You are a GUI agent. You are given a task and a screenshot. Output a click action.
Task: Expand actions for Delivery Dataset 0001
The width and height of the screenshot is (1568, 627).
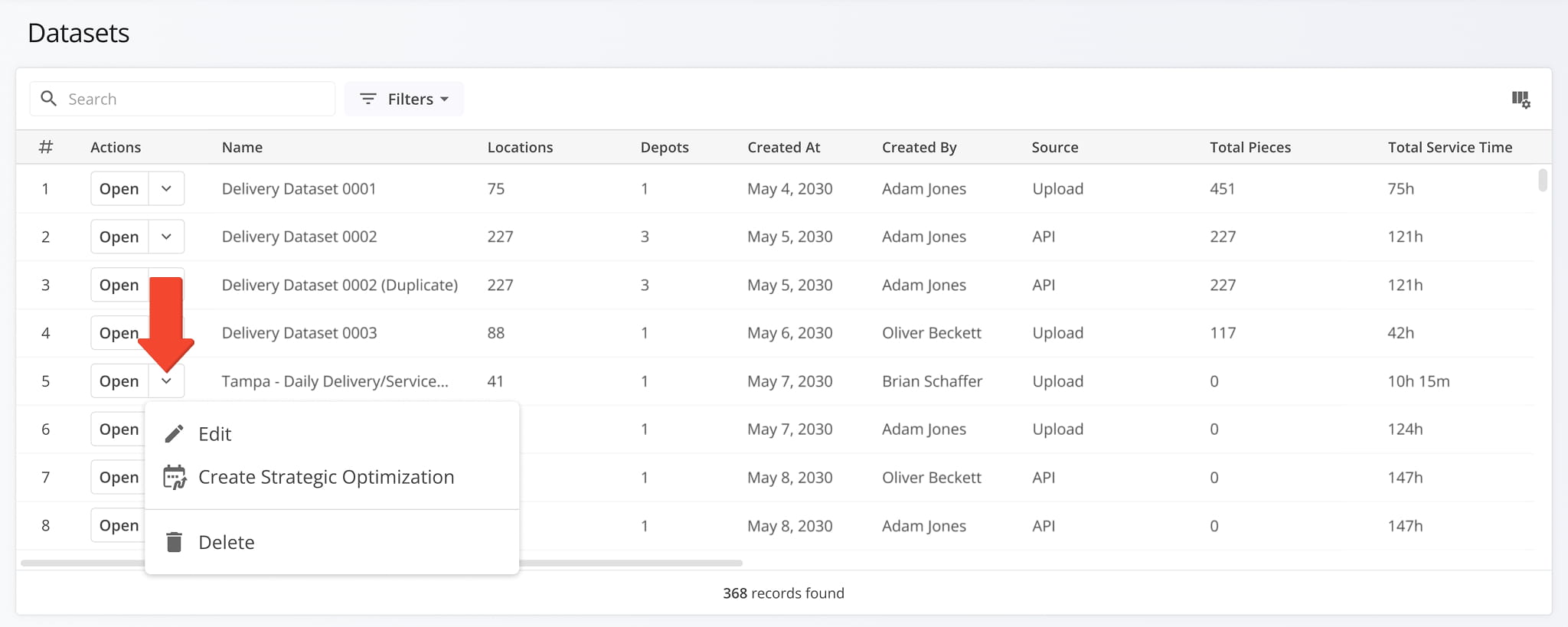click(166, 188)
